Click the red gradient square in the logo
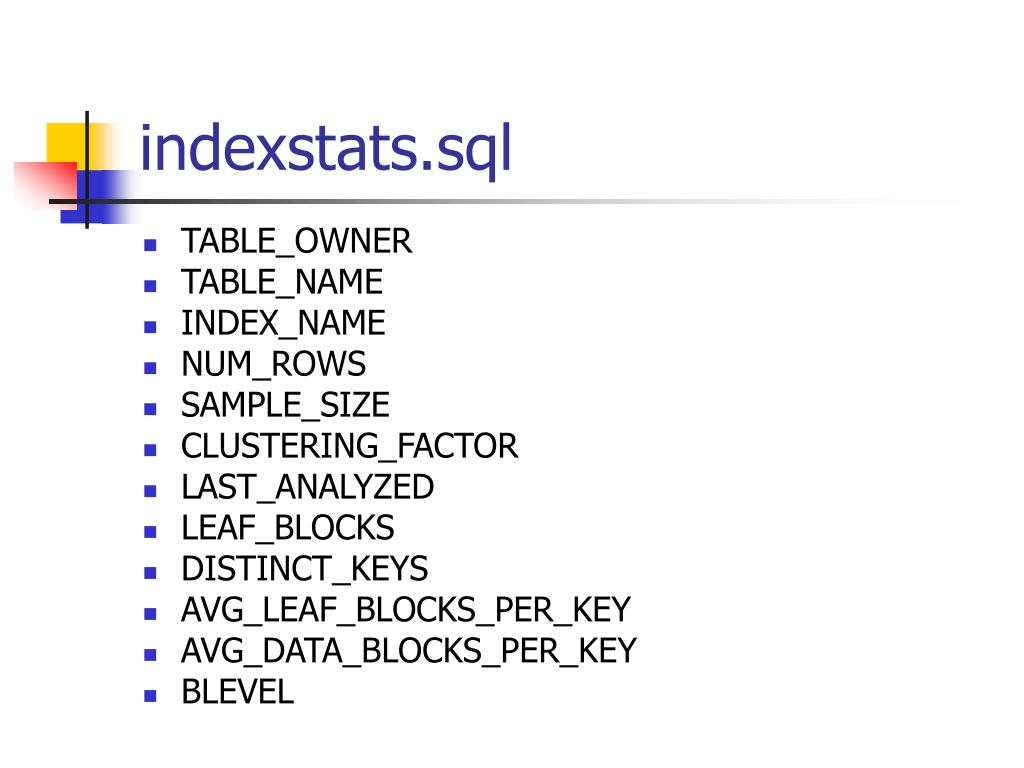Image resolution: width=1024 pixels, height=768 pixels. [x=46, y=184]
